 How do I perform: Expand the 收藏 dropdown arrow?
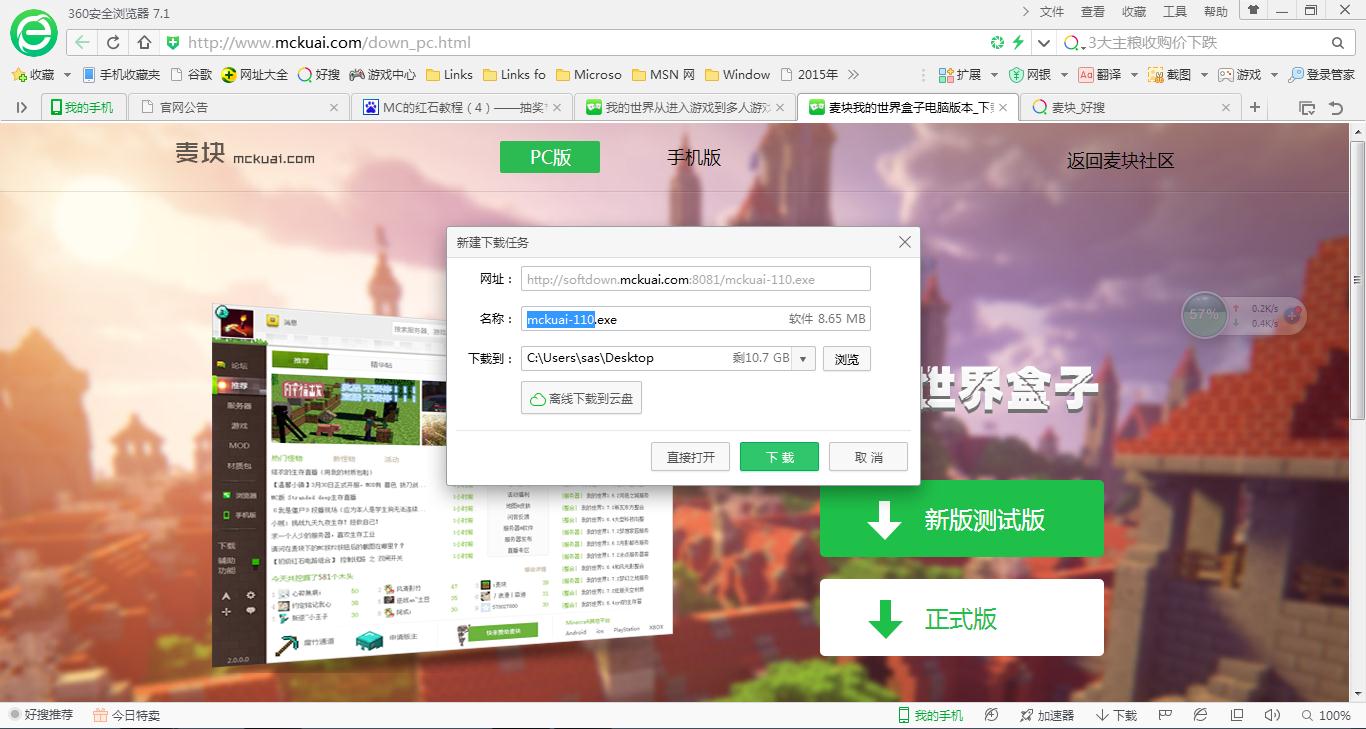pyautogui.click(x=67, y=75)
